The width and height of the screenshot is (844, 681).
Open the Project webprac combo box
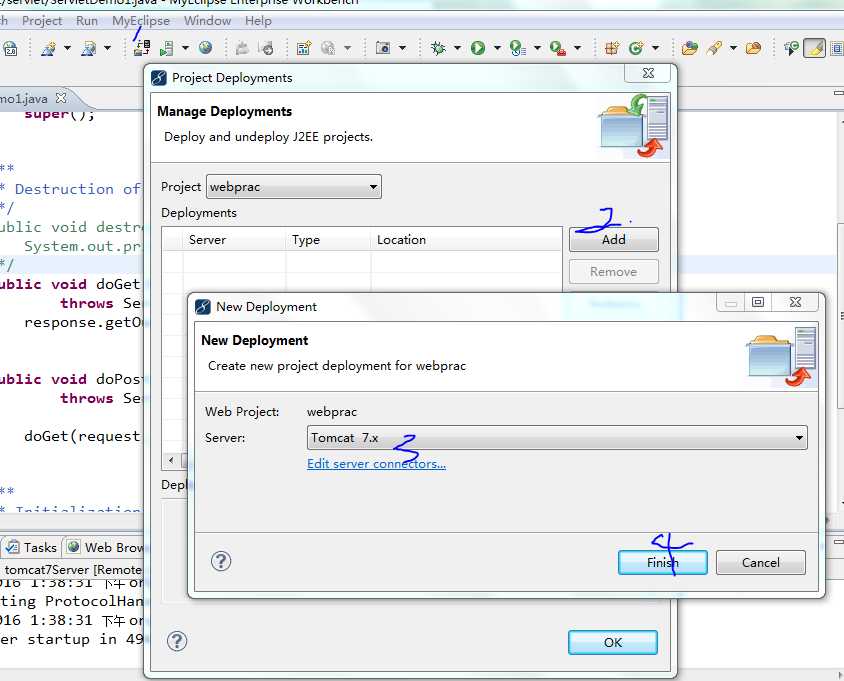[294, 187]
